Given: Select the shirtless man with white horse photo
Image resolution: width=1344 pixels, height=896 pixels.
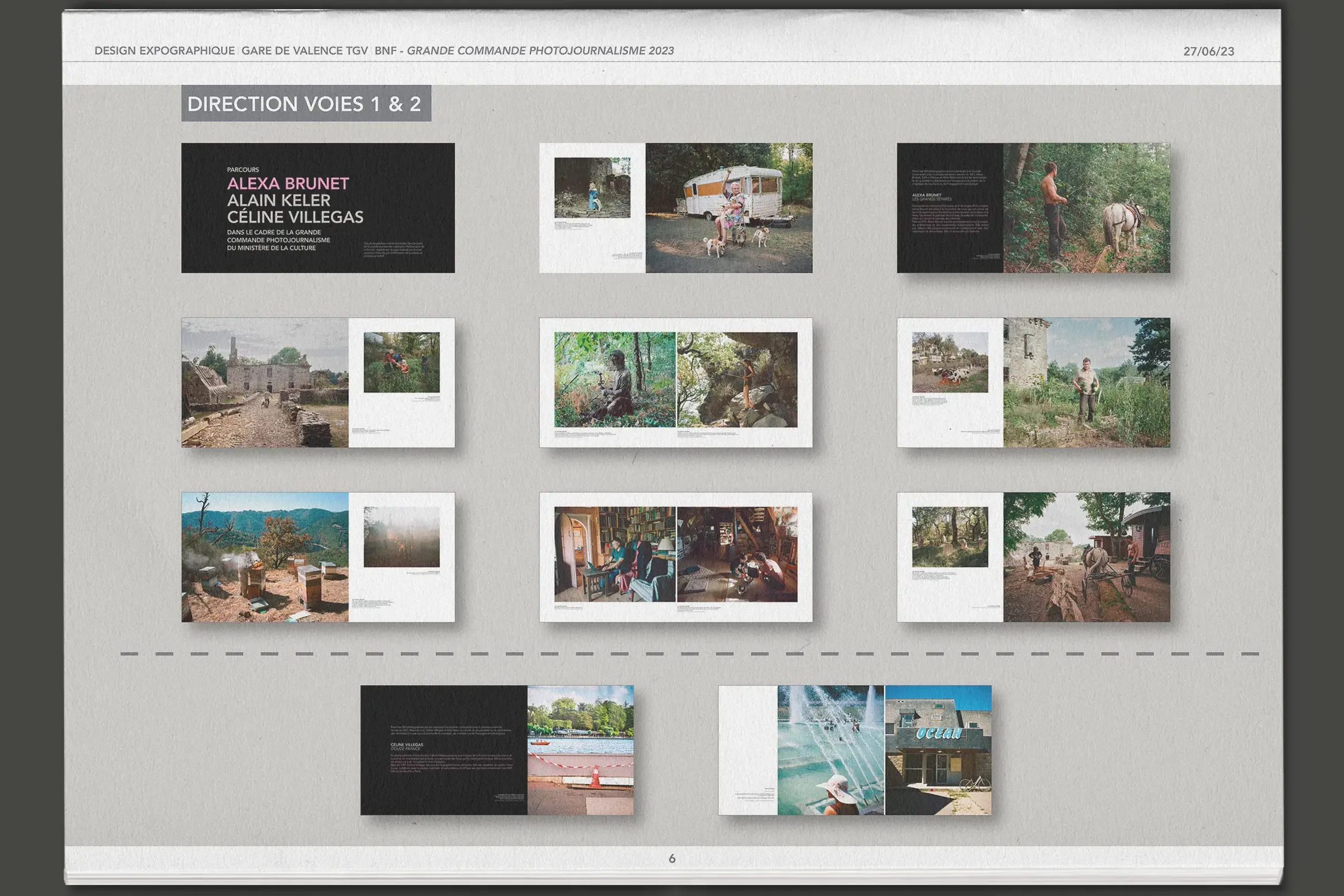Looking at the screenshot, I should (x=1087, y=208).
